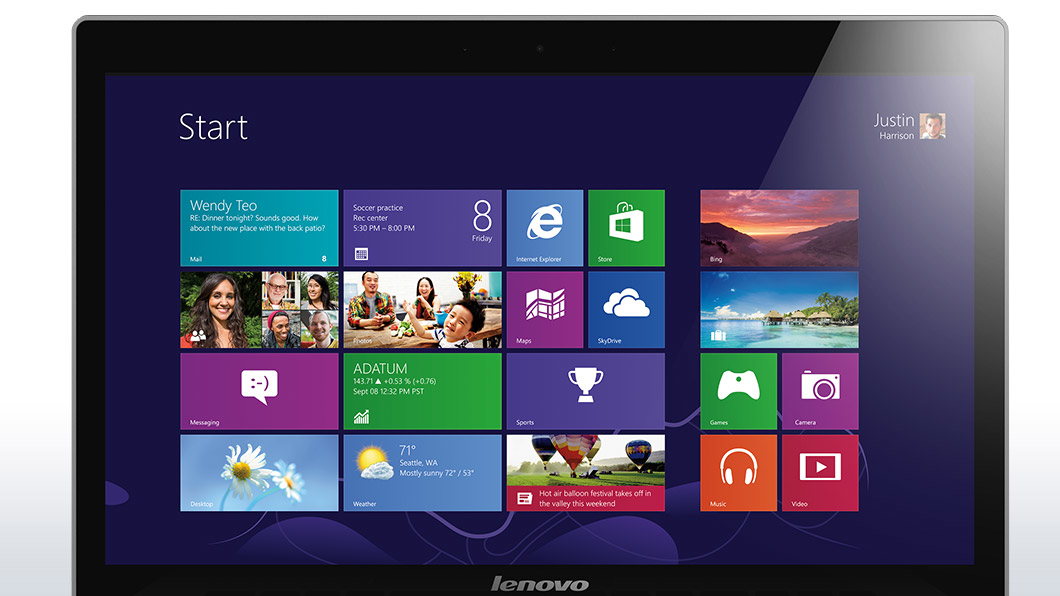Click Justin Harrison's account picture
The width and height of the screenshot is (1060, 596).
tap(932, 126)
